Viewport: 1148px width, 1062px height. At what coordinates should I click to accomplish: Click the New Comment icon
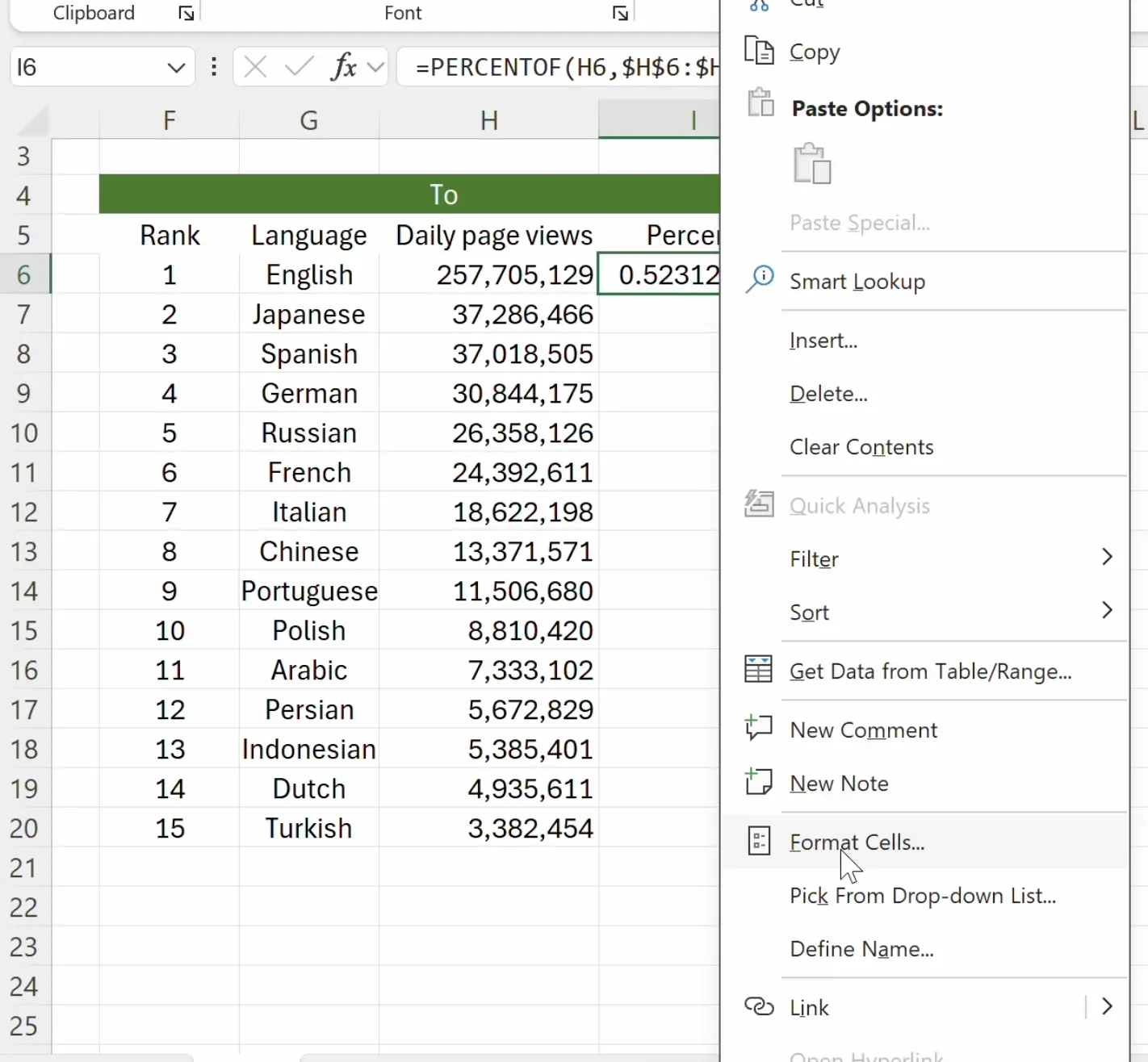click(759, 727)
